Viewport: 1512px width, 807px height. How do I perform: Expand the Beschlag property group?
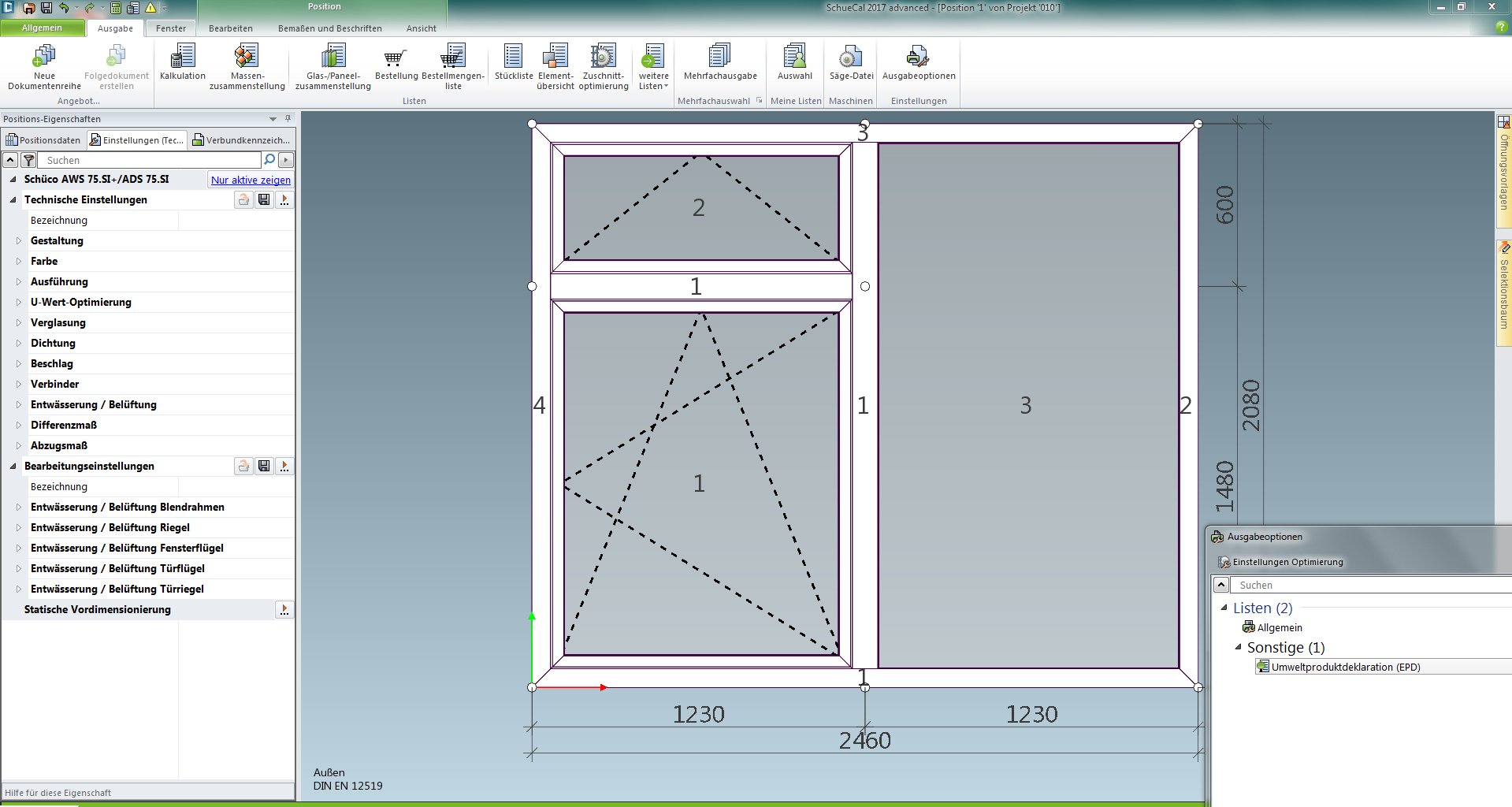click(x=19, y=363)
